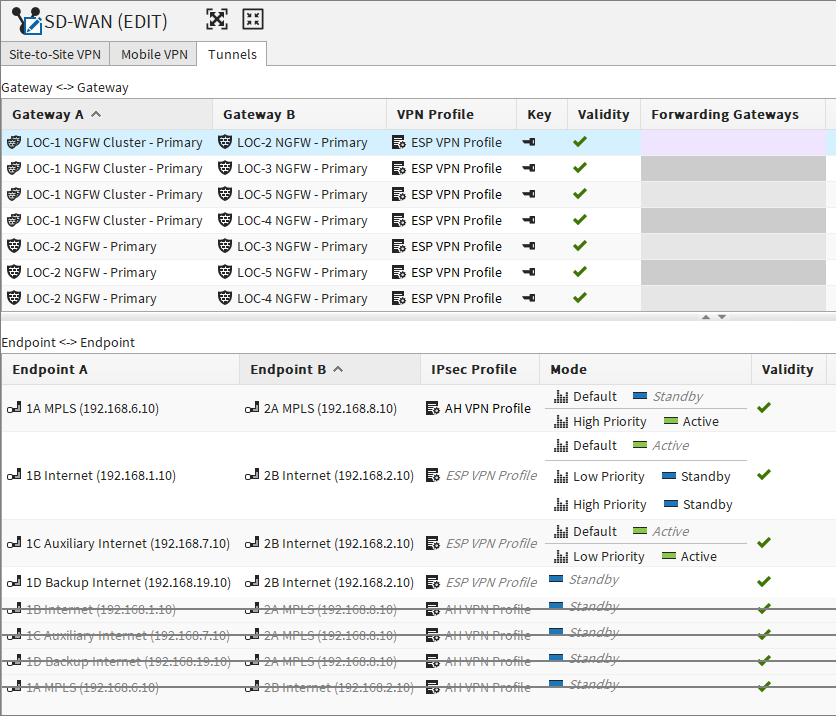836x716 pixels.
Task: Open the Mobile VPN tab
Action: 153,54
